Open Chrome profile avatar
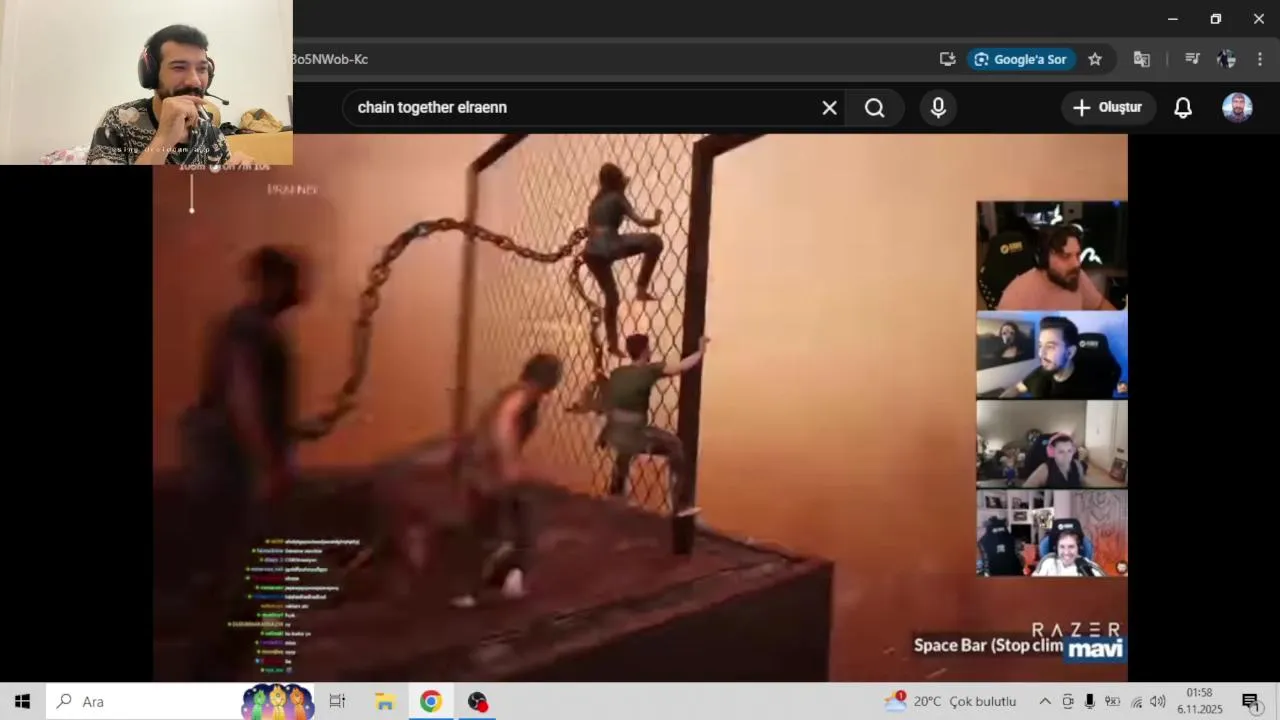 [x=1226, y=59]
